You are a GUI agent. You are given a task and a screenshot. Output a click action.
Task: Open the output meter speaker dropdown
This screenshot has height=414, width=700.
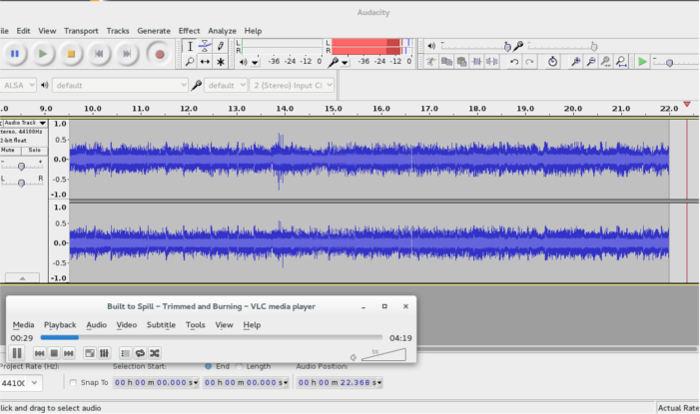pos(255,63)
